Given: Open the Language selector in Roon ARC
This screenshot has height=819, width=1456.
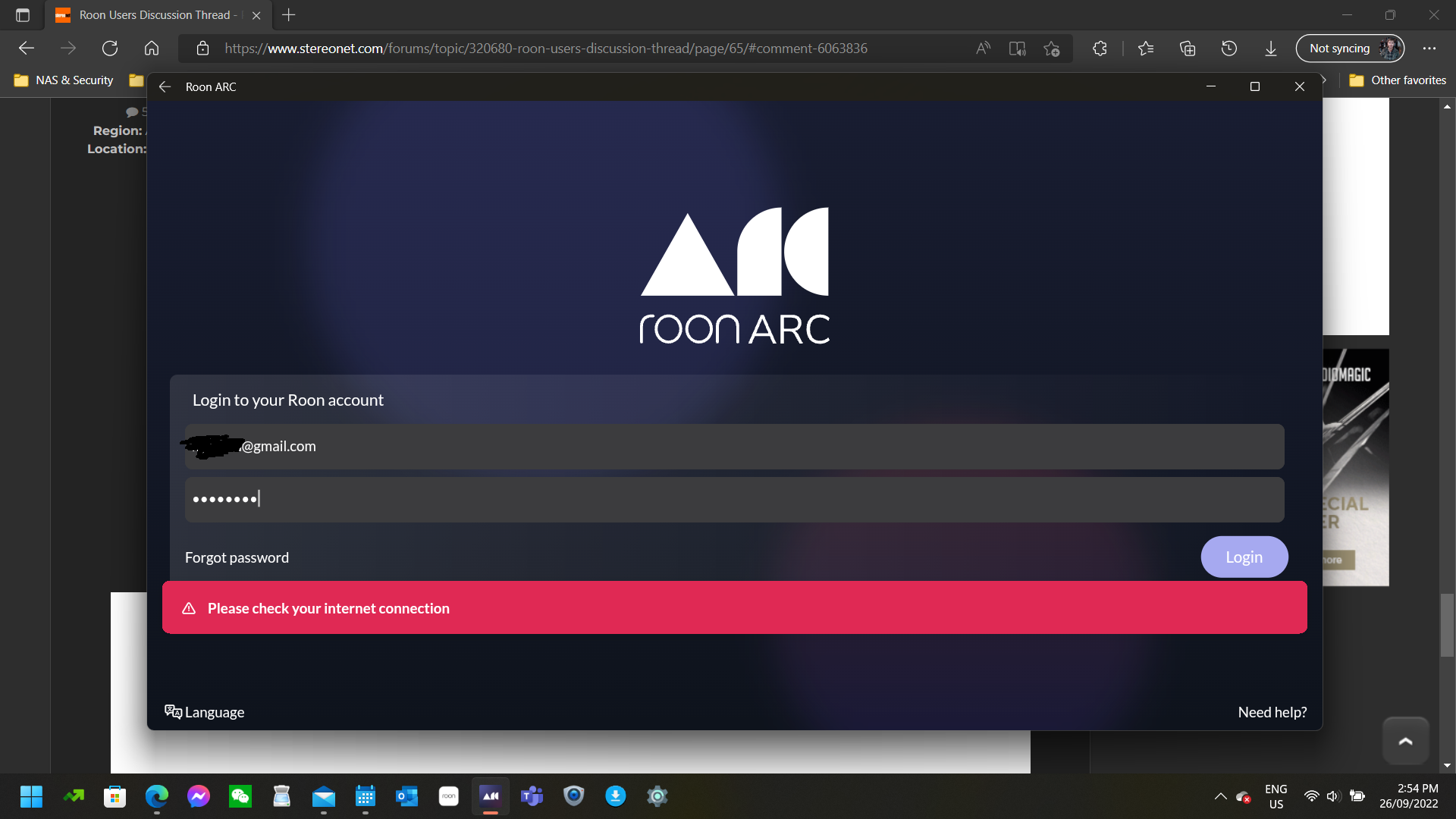Looking at the screenshot, I should point(205,712).
